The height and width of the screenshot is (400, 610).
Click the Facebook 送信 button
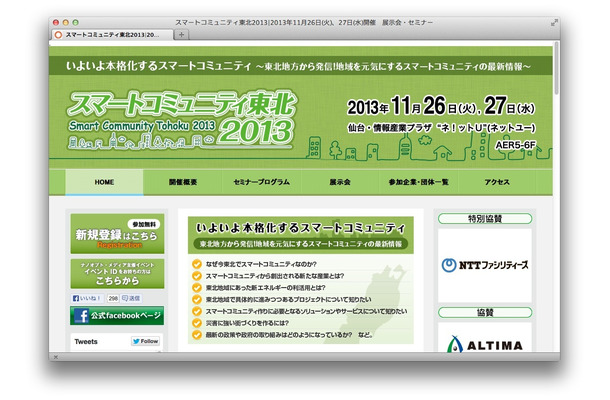131,298
